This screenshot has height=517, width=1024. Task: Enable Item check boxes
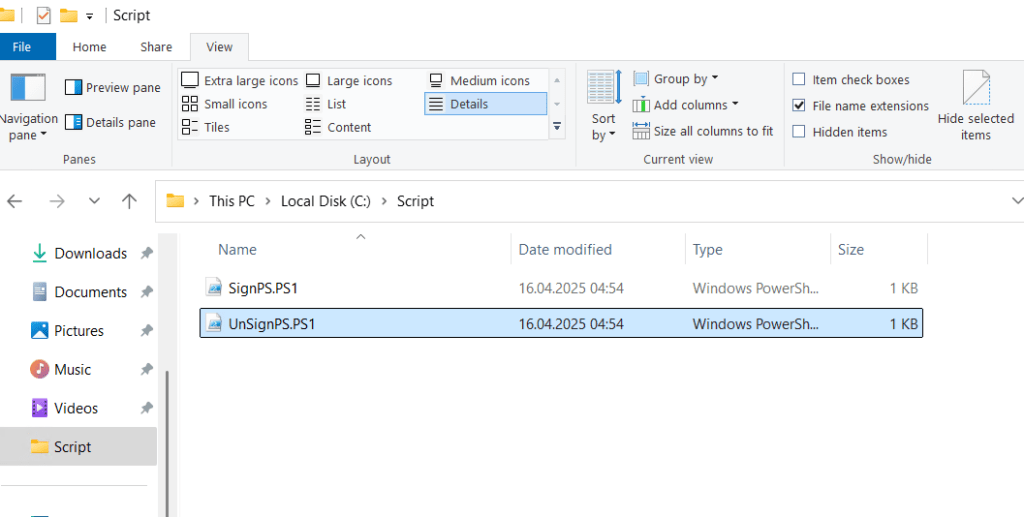coord(799,80)
